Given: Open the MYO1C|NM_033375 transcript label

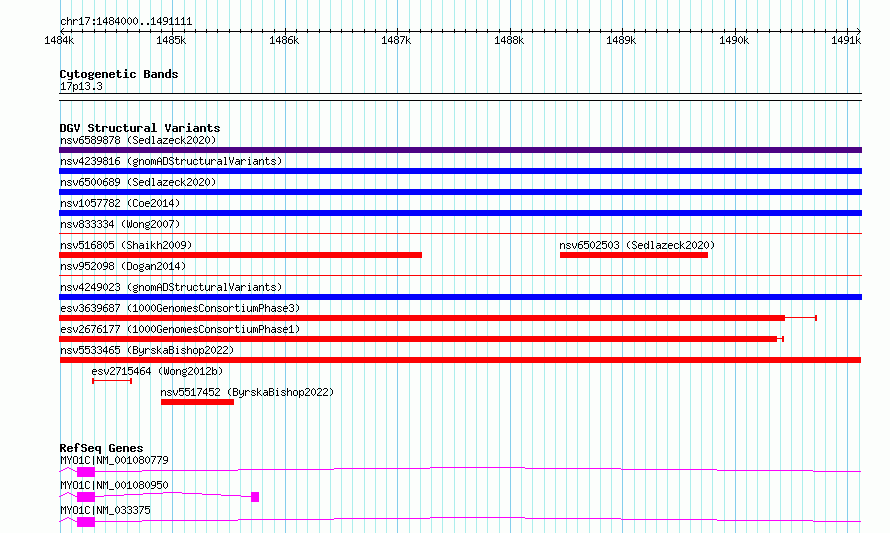Looking at the screenshot, I should pos(105,510).
